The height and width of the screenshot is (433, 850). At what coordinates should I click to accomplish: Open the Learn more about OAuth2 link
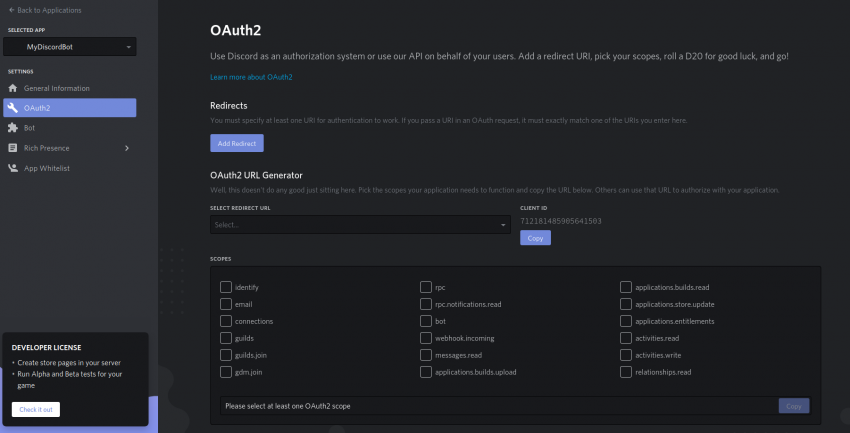(x=251, y=77)
